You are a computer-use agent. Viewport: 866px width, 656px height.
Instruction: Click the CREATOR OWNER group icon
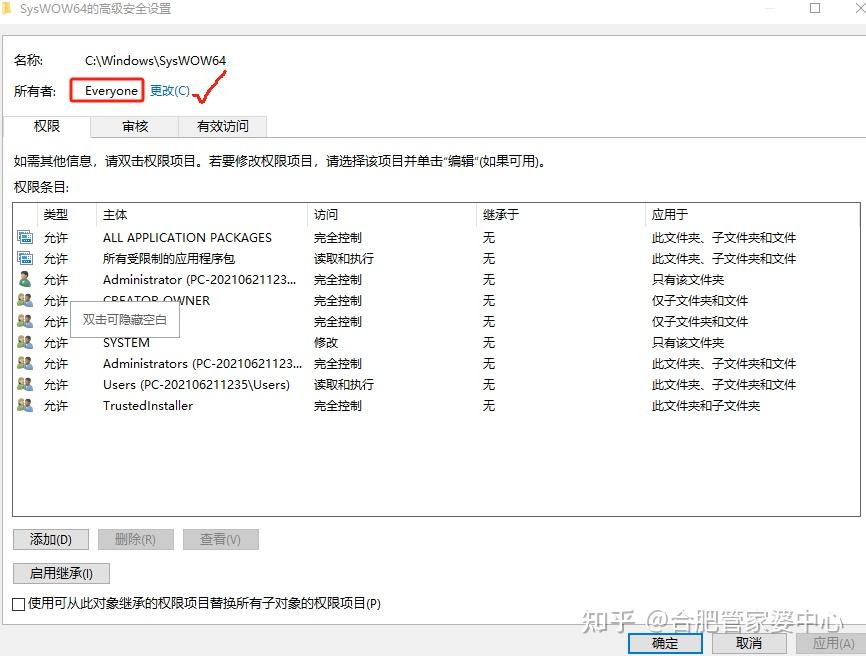tap(25, 300)
